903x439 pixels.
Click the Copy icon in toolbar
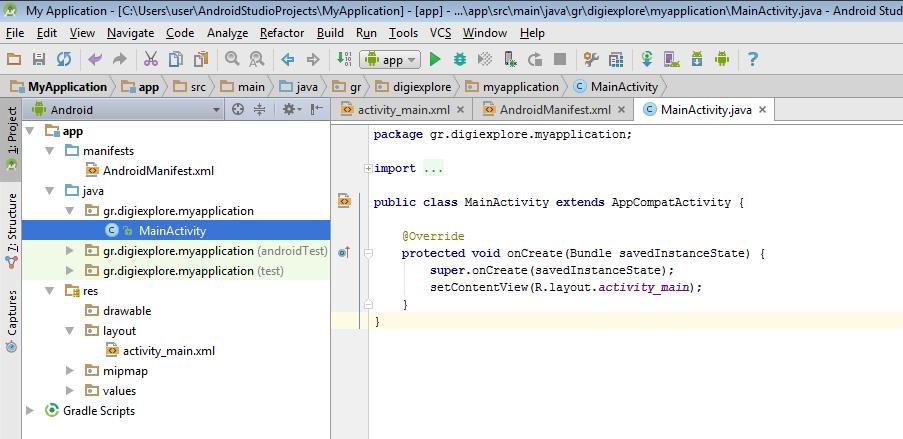point(176,59)
